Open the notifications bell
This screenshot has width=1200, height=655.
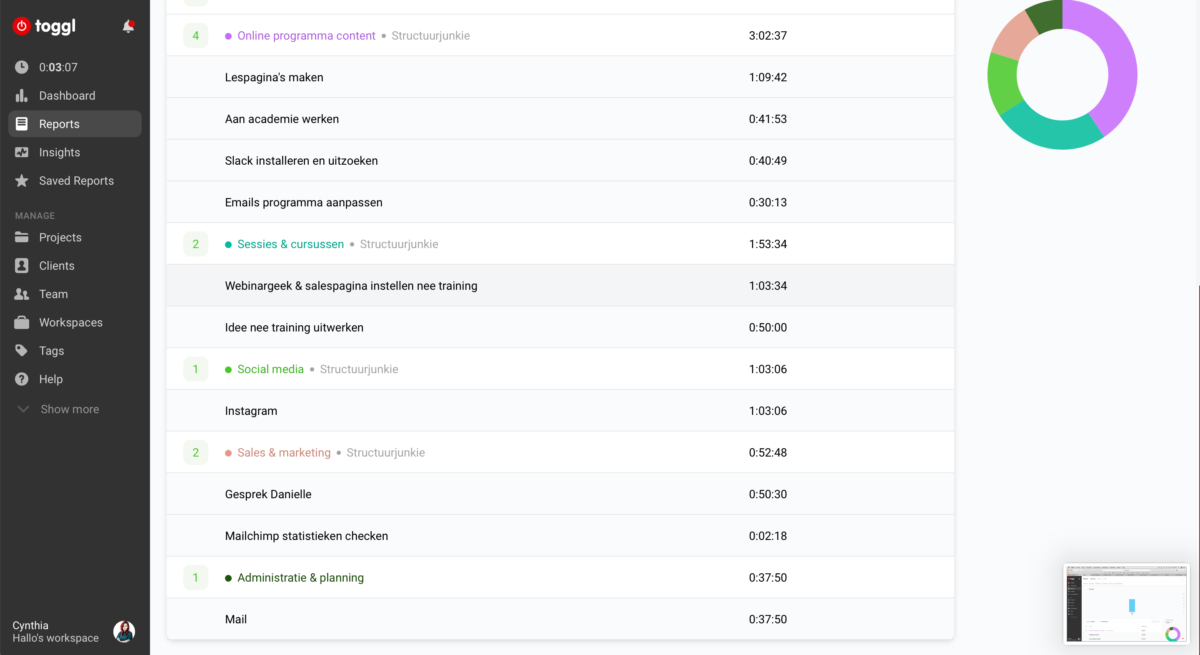coord(128,27)
